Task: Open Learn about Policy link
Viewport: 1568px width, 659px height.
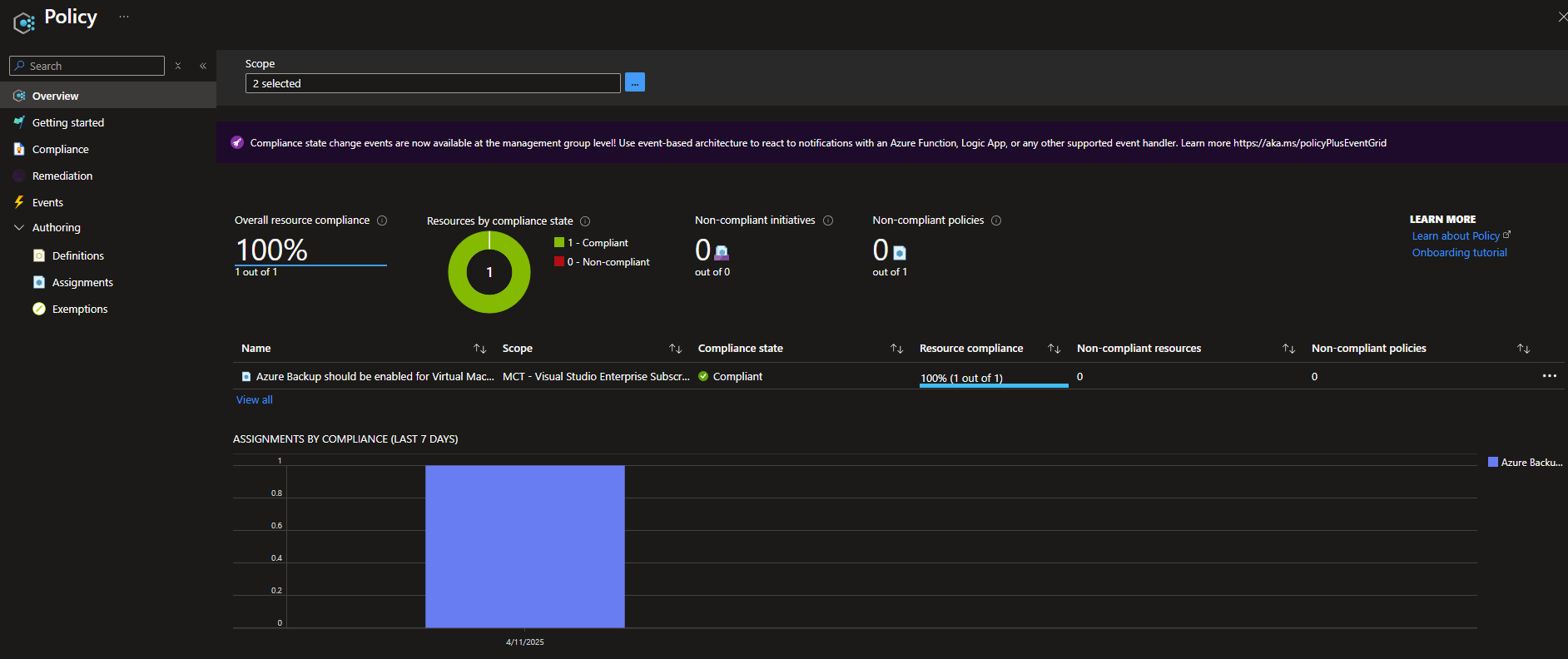Action: point(1461,235)
